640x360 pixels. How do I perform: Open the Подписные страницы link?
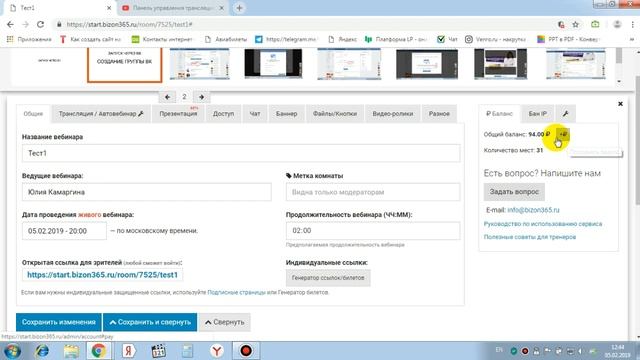pyautogui.click(x=236, y=292)
